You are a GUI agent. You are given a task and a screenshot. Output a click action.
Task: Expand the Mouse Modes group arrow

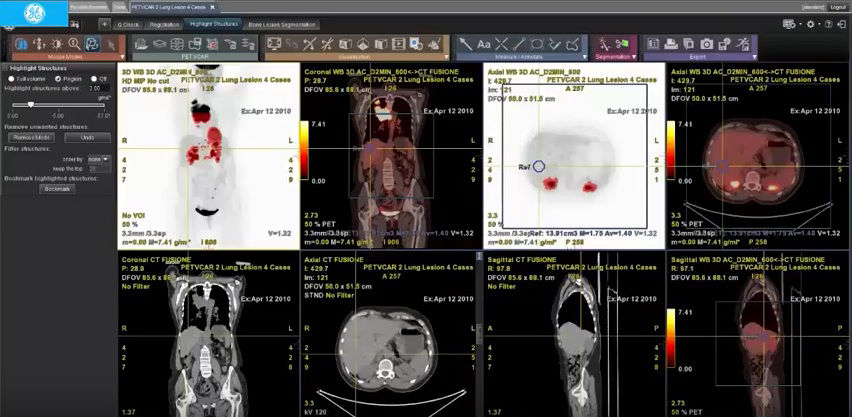(122, 57)
